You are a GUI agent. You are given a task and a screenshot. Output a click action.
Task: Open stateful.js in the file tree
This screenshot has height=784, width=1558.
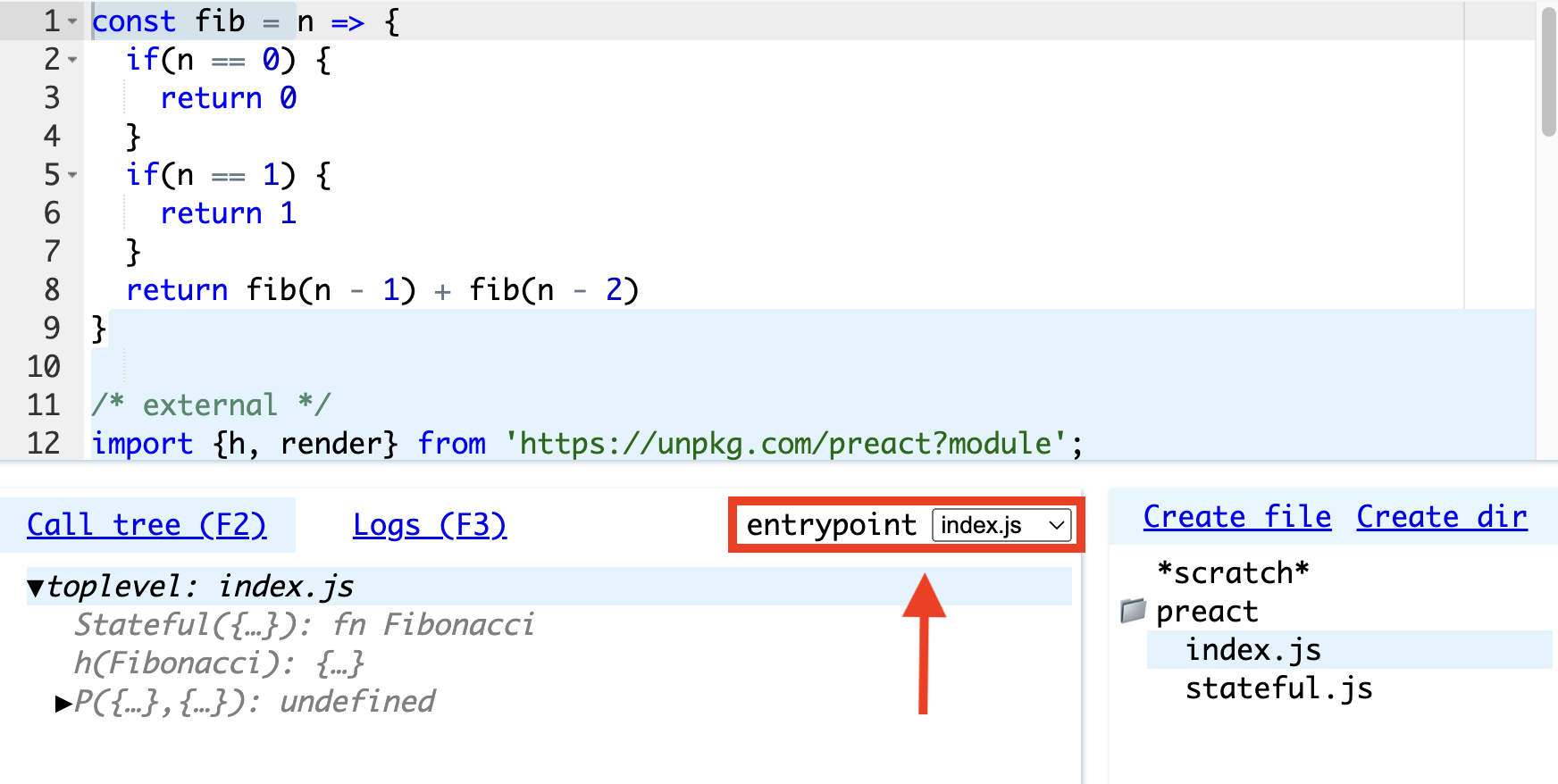click(1278, 688)
